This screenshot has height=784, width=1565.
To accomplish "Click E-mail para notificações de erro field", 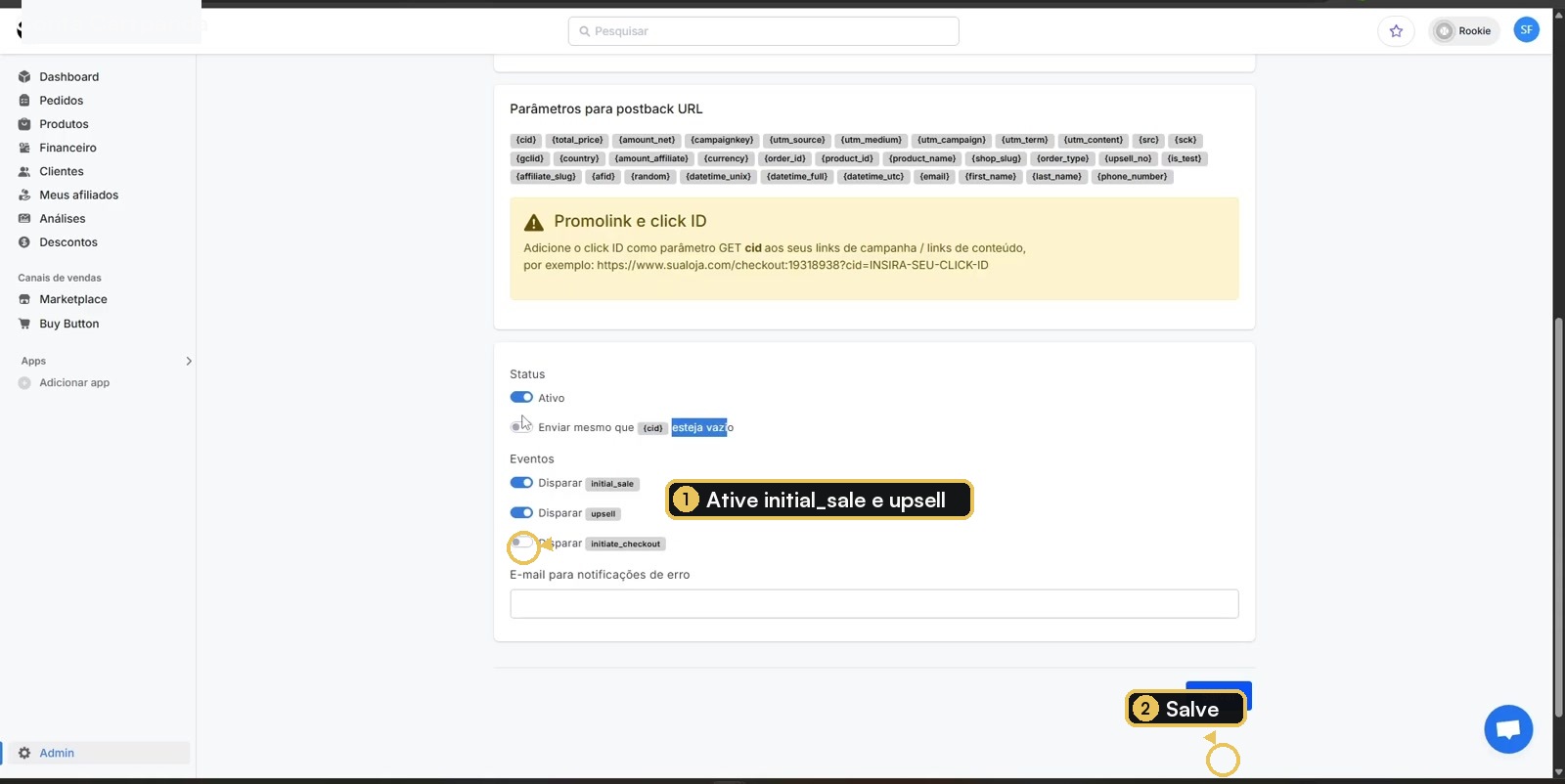I will click(x=874, y=604).
